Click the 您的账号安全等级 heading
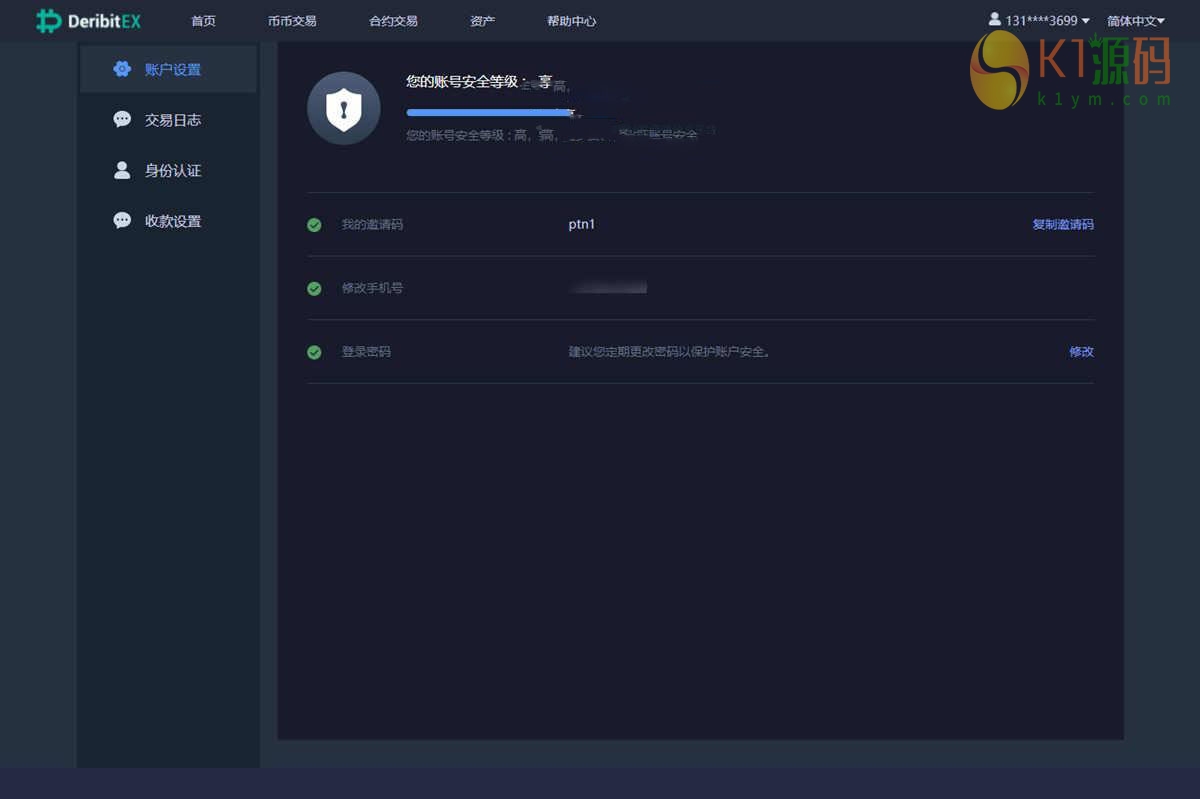 tap(479, 82)
